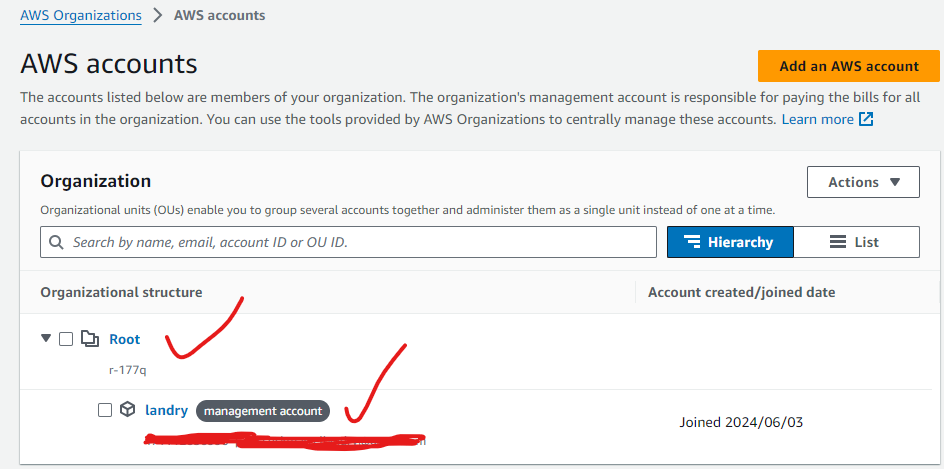Click the external link icon beside Learn more
This screenshot has height=469, width=944.
(866, 120)
